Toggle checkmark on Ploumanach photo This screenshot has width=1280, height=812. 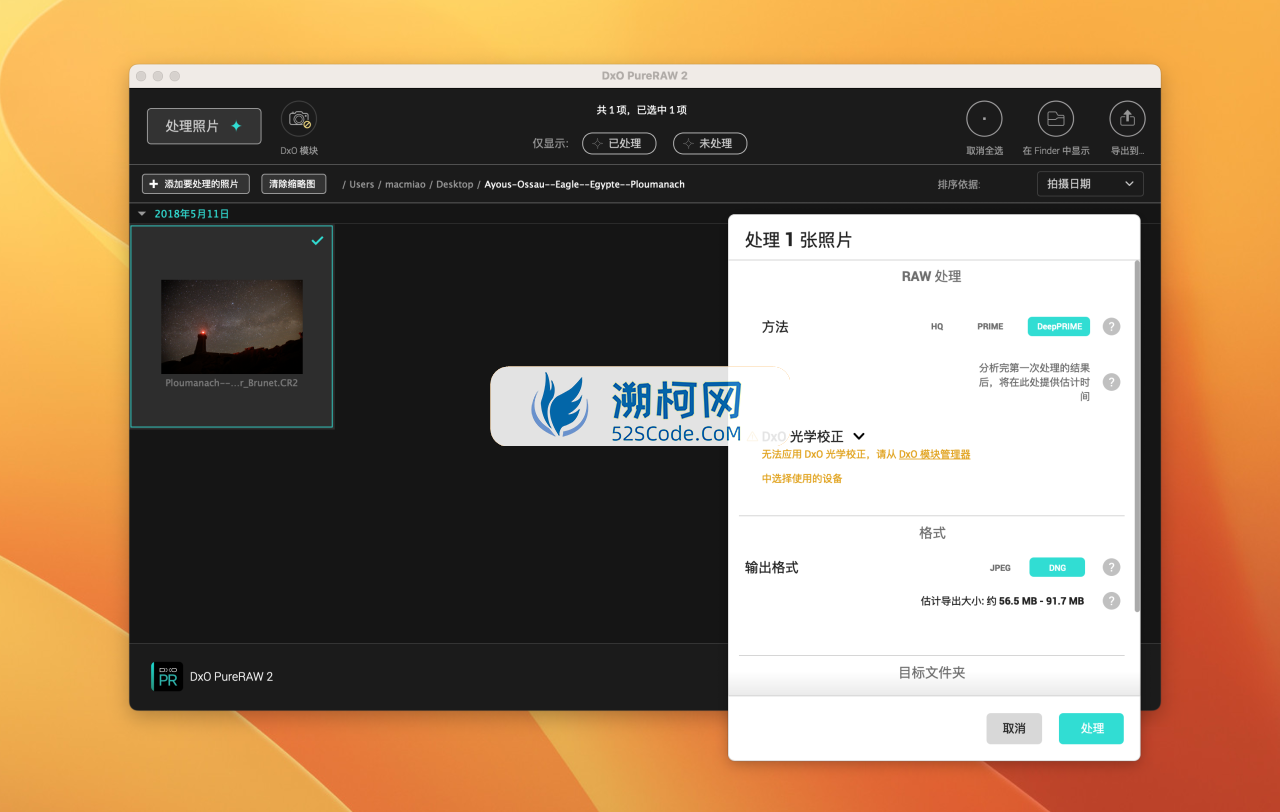pos(317,240)
